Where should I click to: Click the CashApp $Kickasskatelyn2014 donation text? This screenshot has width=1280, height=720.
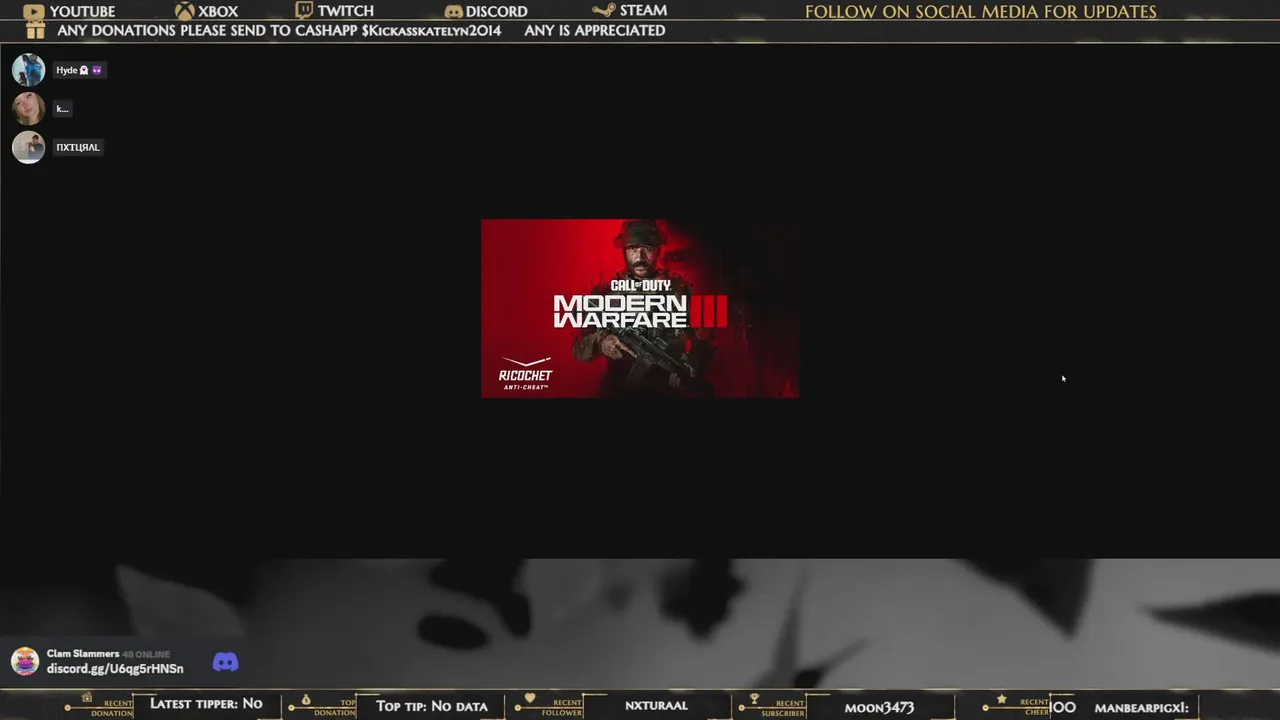[279, 30]
